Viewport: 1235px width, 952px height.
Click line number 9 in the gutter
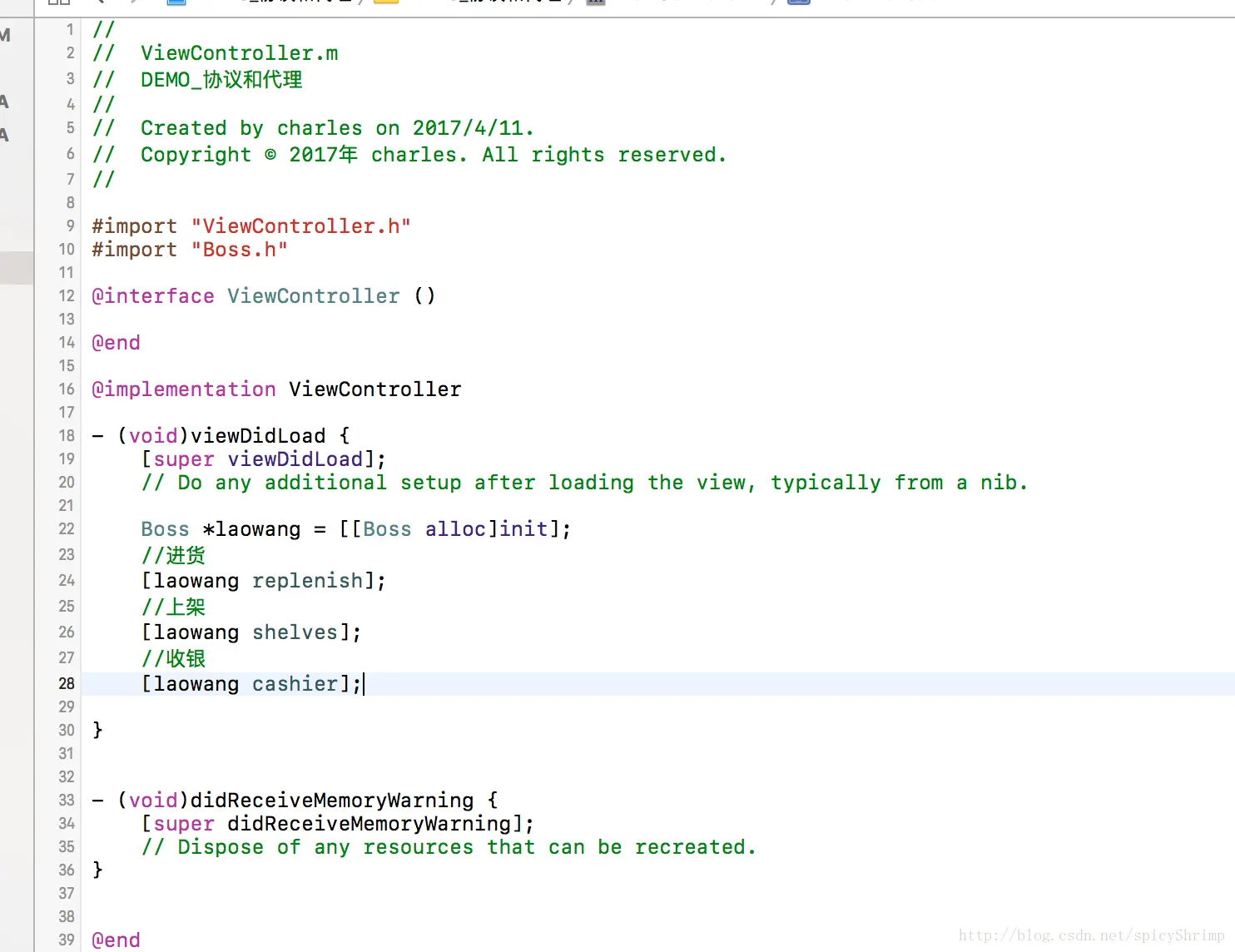pyautogui.click(x=71, y=226)
